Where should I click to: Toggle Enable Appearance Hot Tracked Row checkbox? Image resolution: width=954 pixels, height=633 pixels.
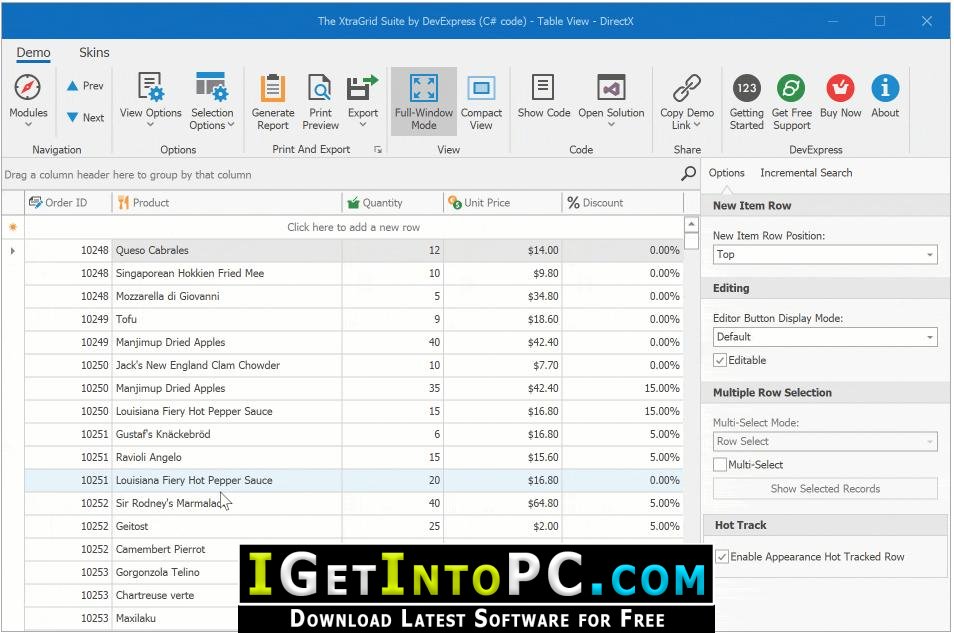pos(722,557)
